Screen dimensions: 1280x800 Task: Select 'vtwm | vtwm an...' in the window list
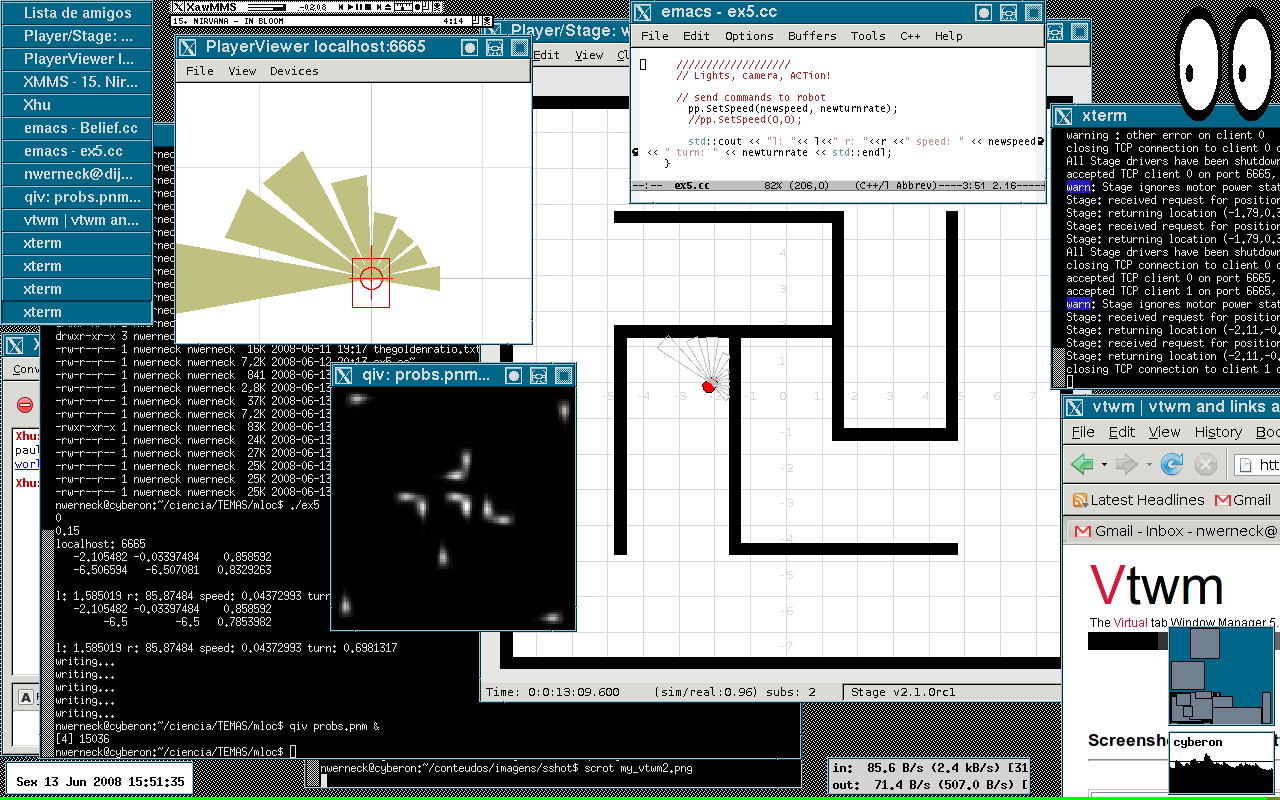(x=77, y=220)
